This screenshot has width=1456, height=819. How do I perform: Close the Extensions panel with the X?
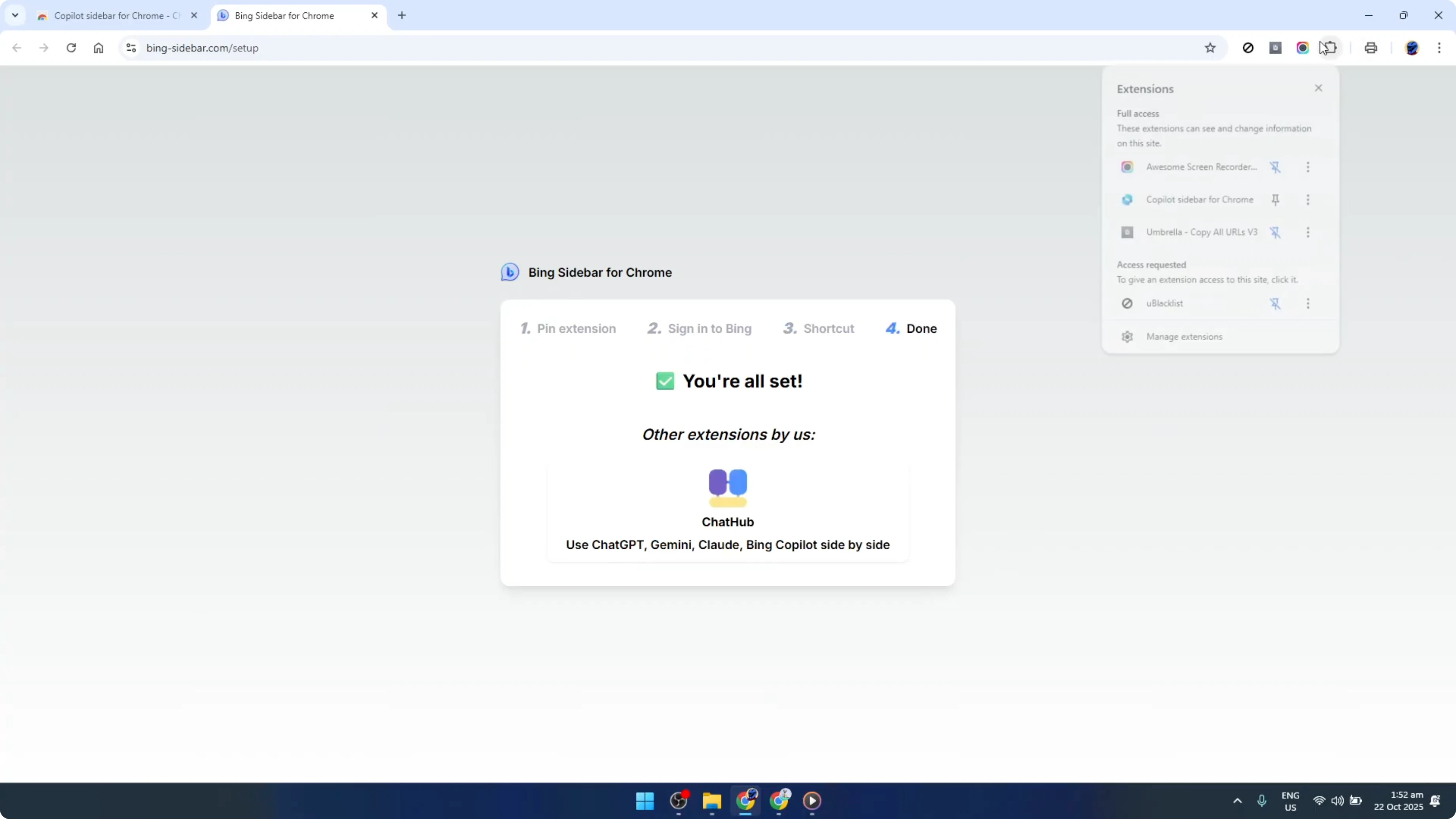click(1318, 87)
